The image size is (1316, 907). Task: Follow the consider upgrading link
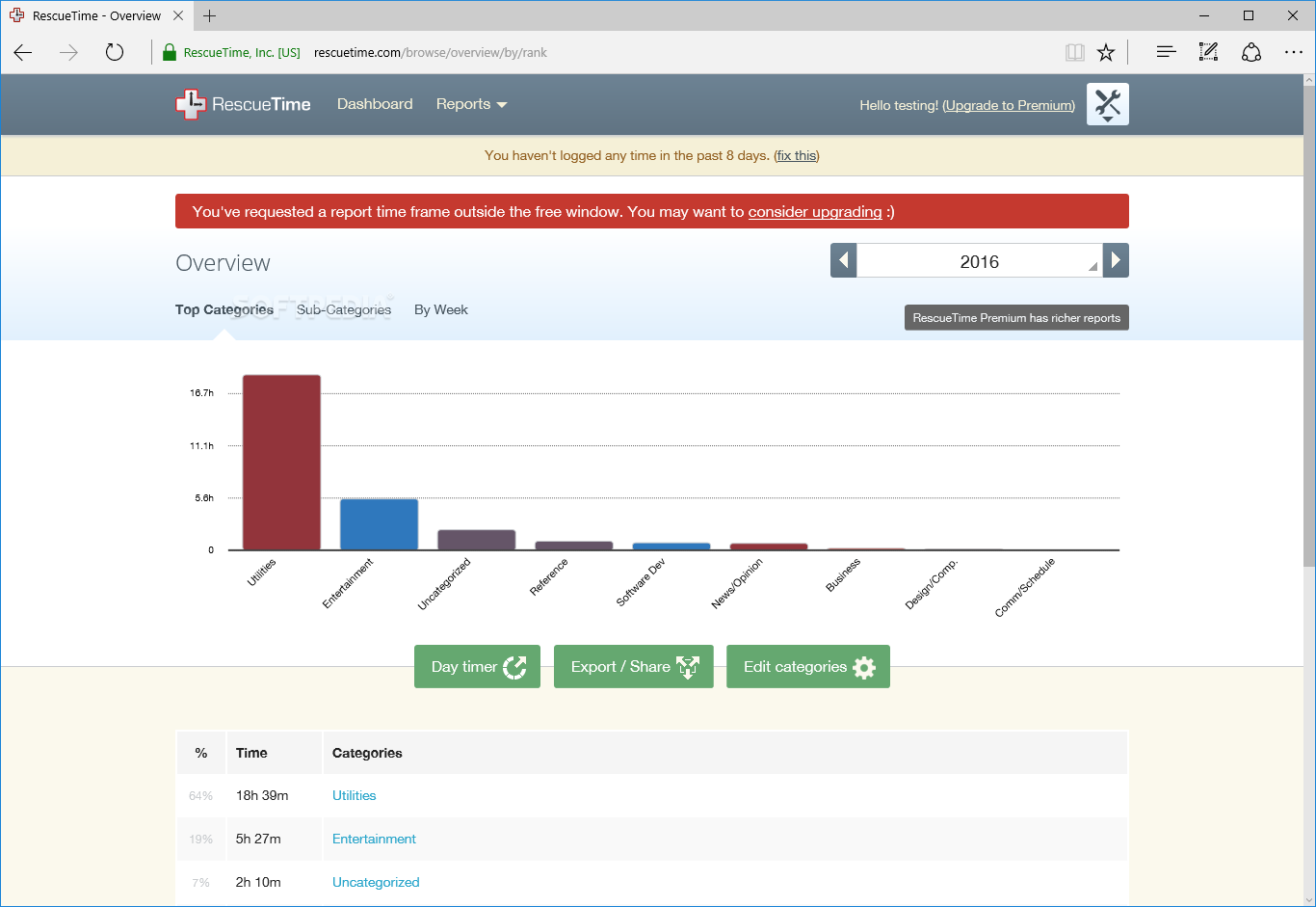pos(815,212)
